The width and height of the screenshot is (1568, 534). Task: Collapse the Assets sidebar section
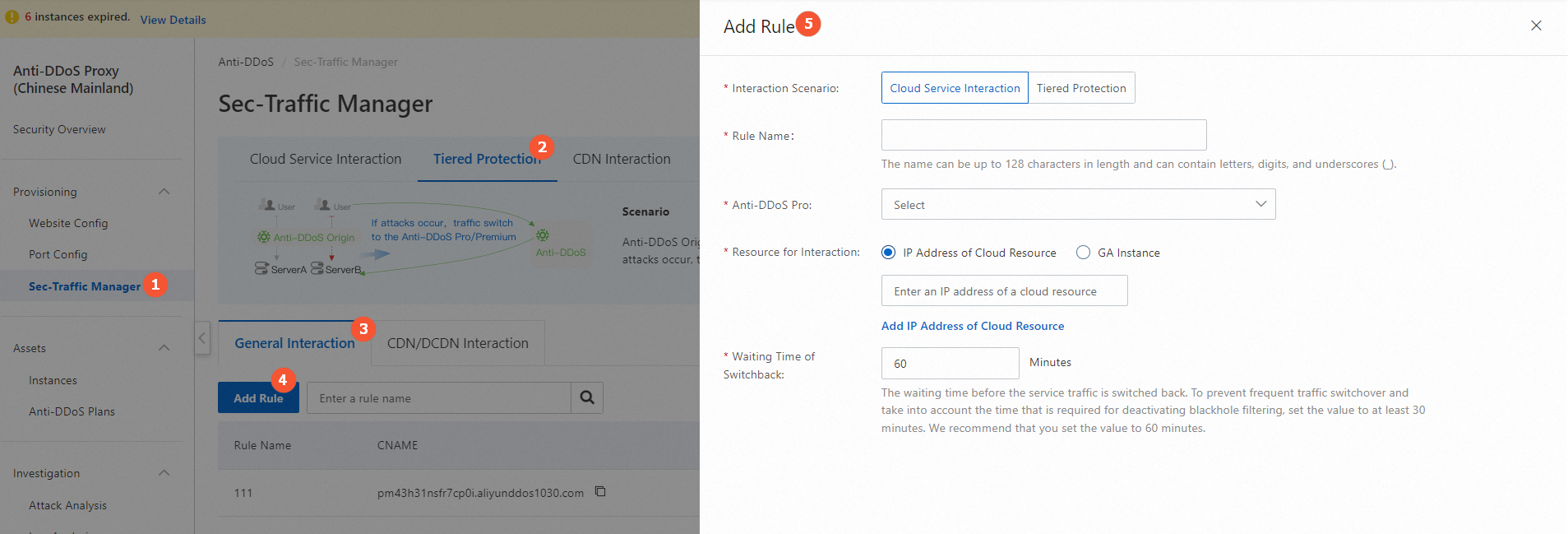[164, 348]
